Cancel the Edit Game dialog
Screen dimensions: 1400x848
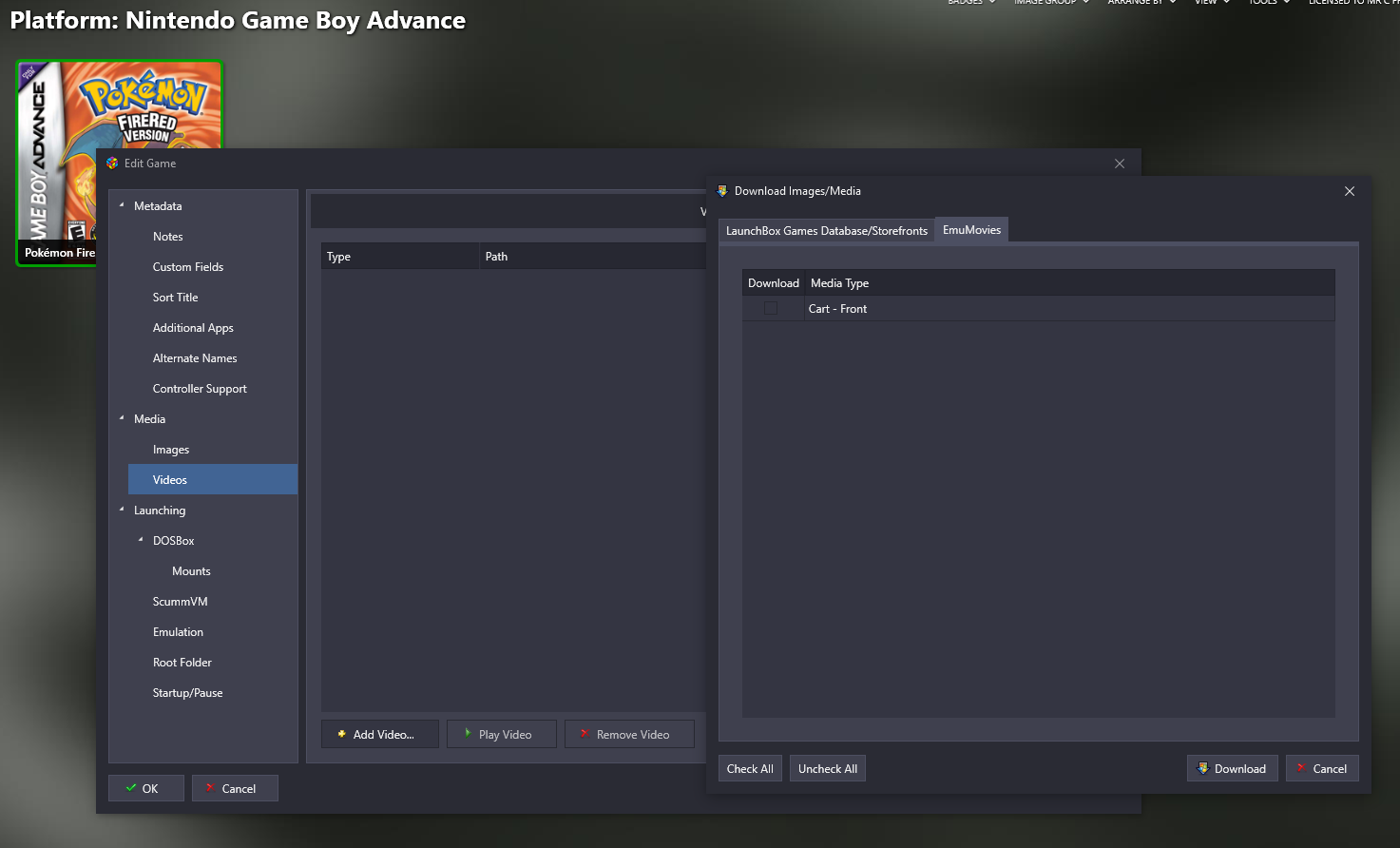235,788
